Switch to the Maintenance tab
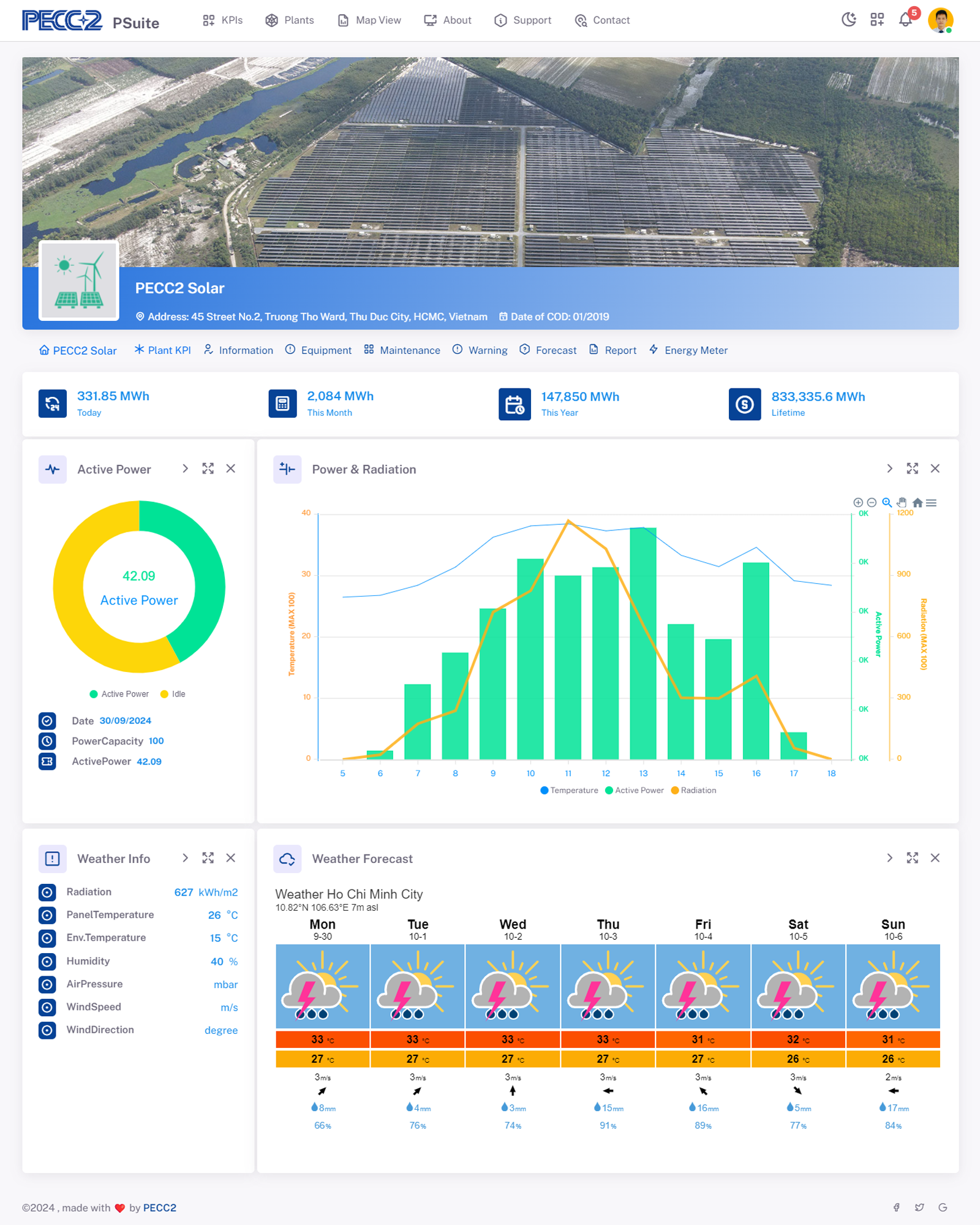This screenshot has width=980, height=1225. (x=402, y=350)
